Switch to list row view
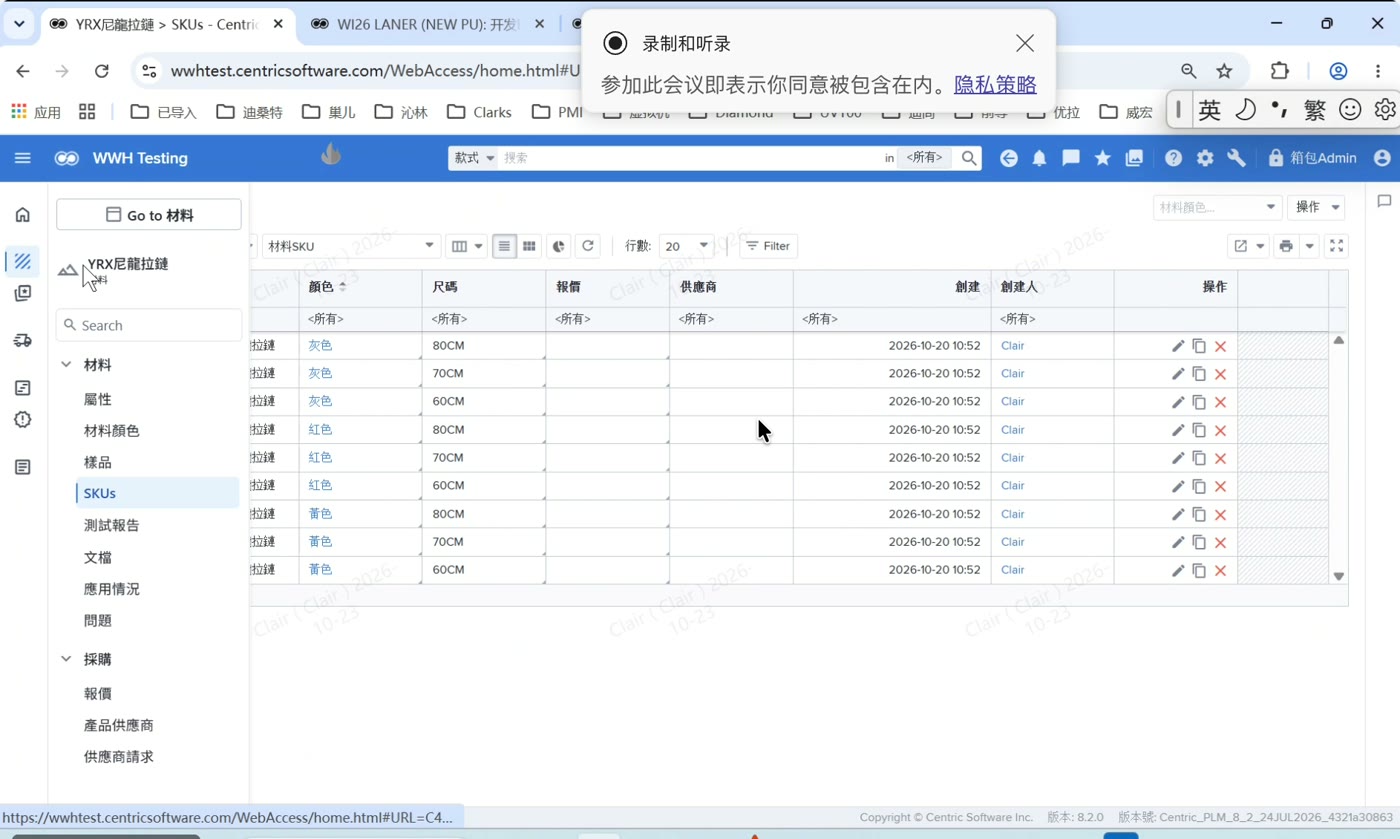 [504, 246]
